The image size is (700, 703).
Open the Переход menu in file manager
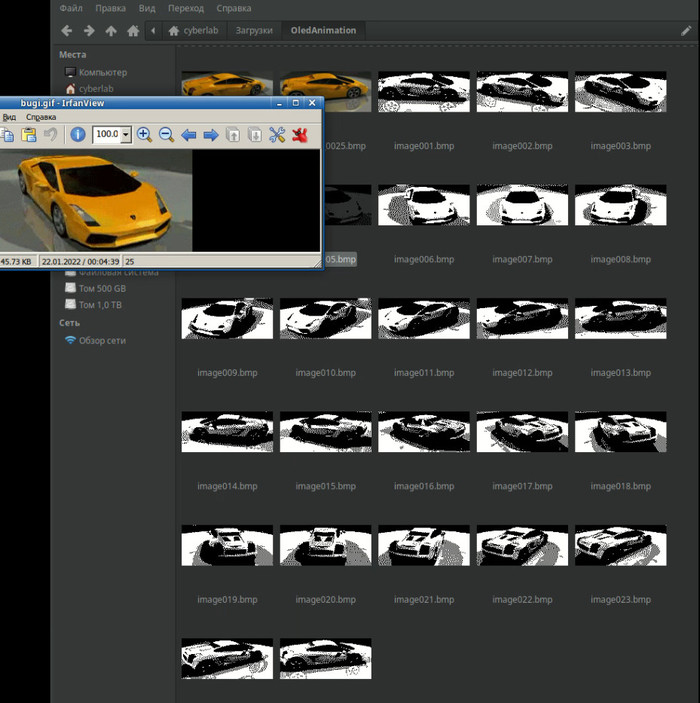pyautogui.click(x=186, y=8)
